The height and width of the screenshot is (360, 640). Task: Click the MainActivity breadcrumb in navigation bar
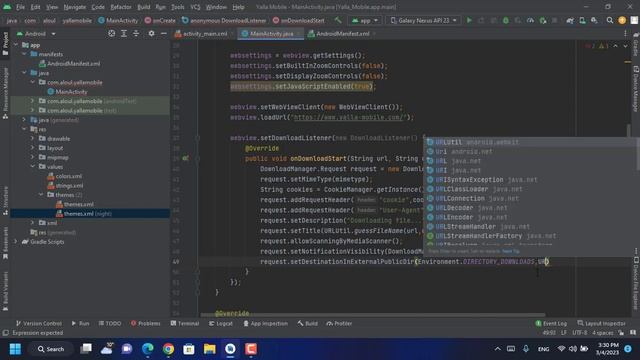tap(118, 20)
